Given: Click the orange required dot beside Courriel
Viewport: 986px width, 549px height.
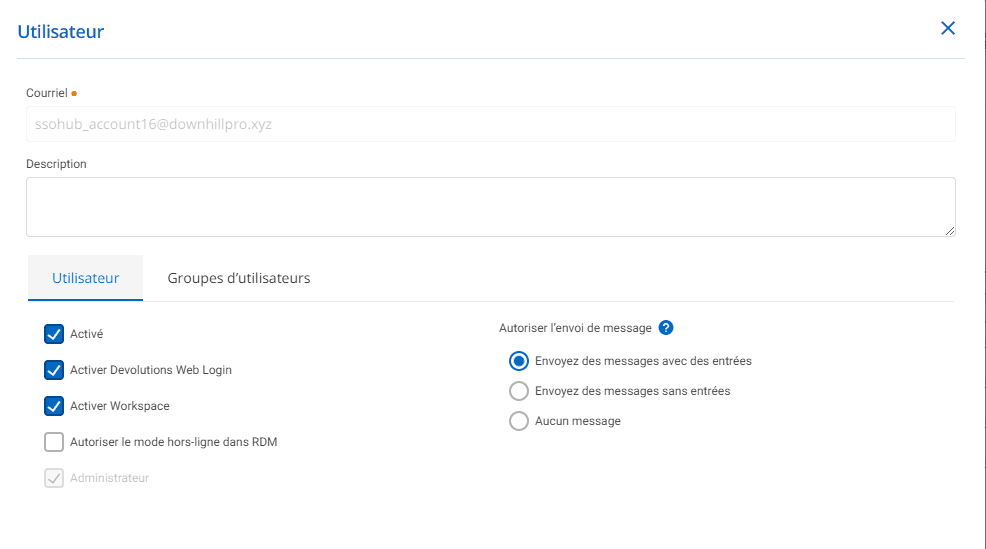Looking at the screenshot, I should click(74, 94).
